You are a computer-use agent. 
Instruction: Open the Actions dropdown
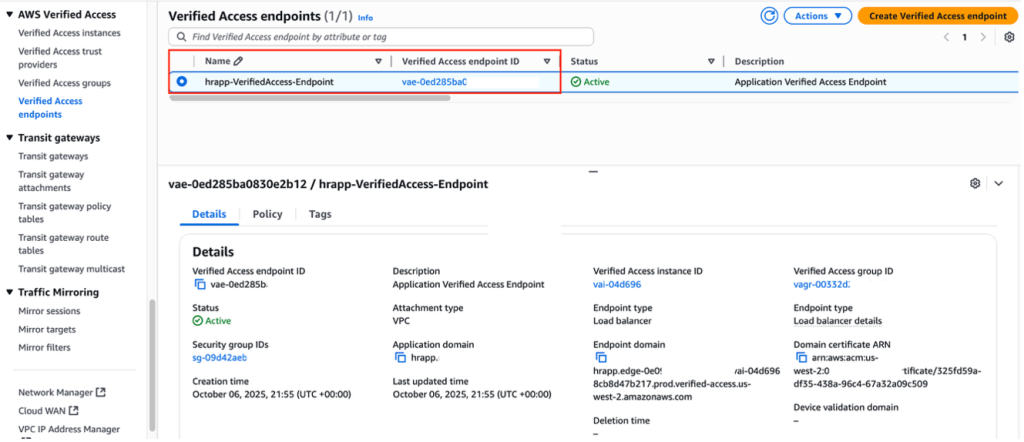click(x=818, y=16)
